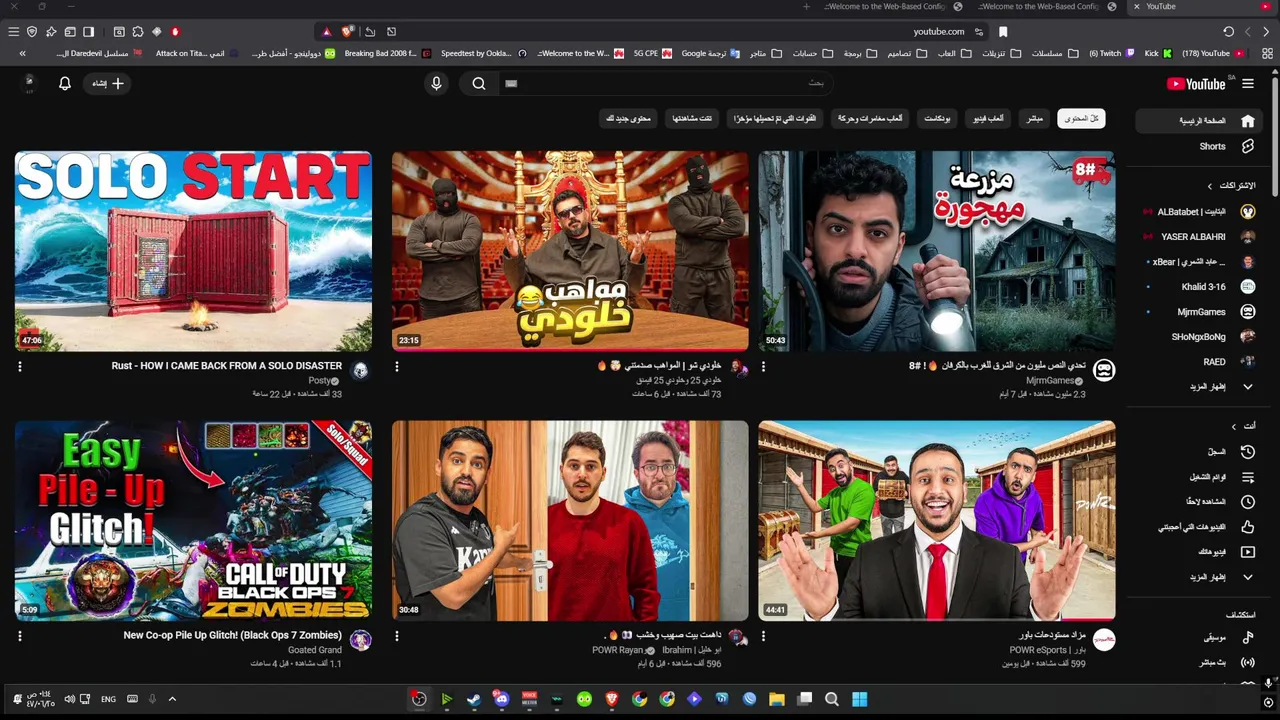1280x720 pixels.
Task: Open POWR eSports channel avatar
Action: (1104, 639)
